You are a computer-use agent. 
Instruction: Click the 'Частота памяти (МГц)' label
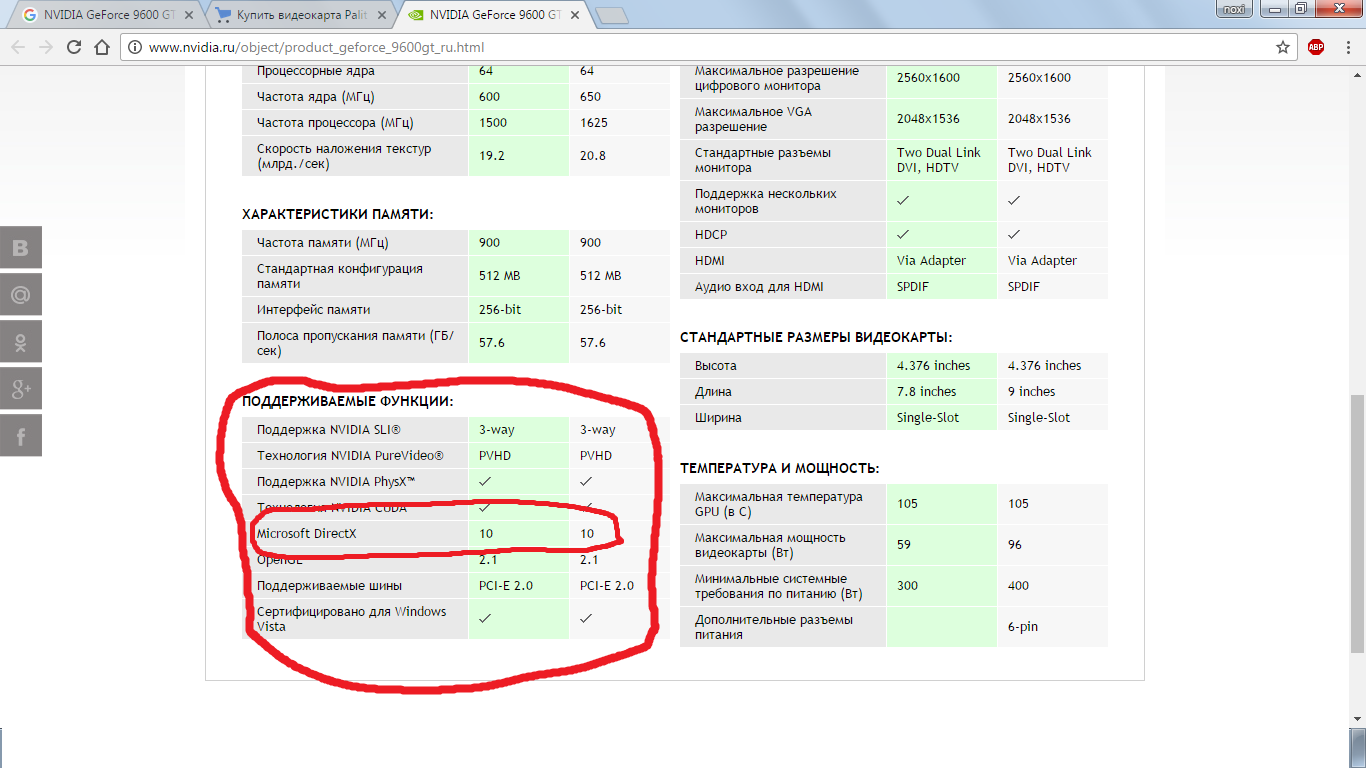(x=322, y=243)
